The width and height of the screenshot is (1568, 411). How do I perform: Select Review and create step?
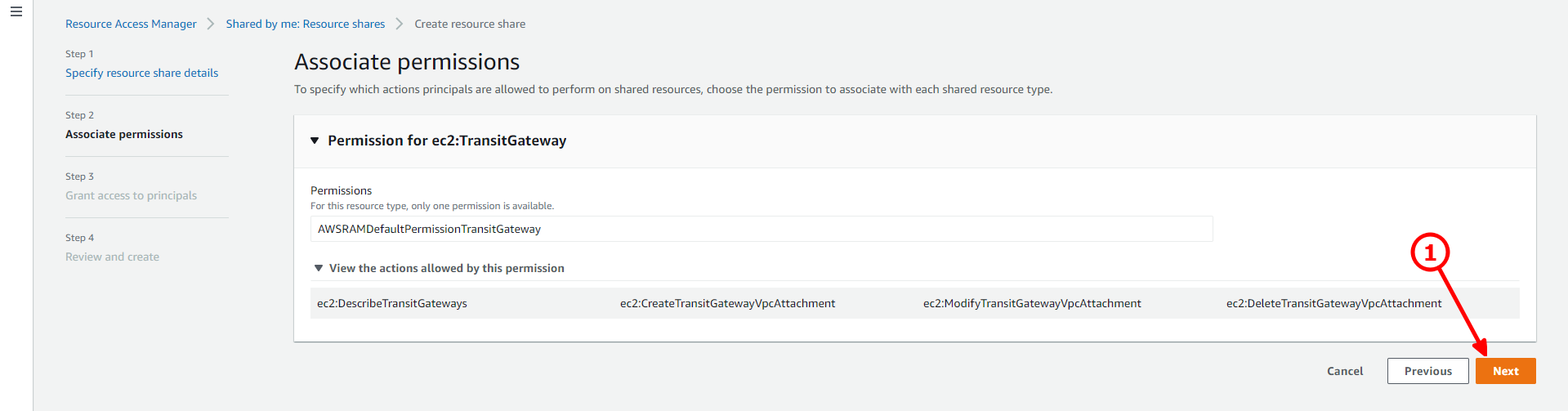pyautogui.click(x=112, y=257)
